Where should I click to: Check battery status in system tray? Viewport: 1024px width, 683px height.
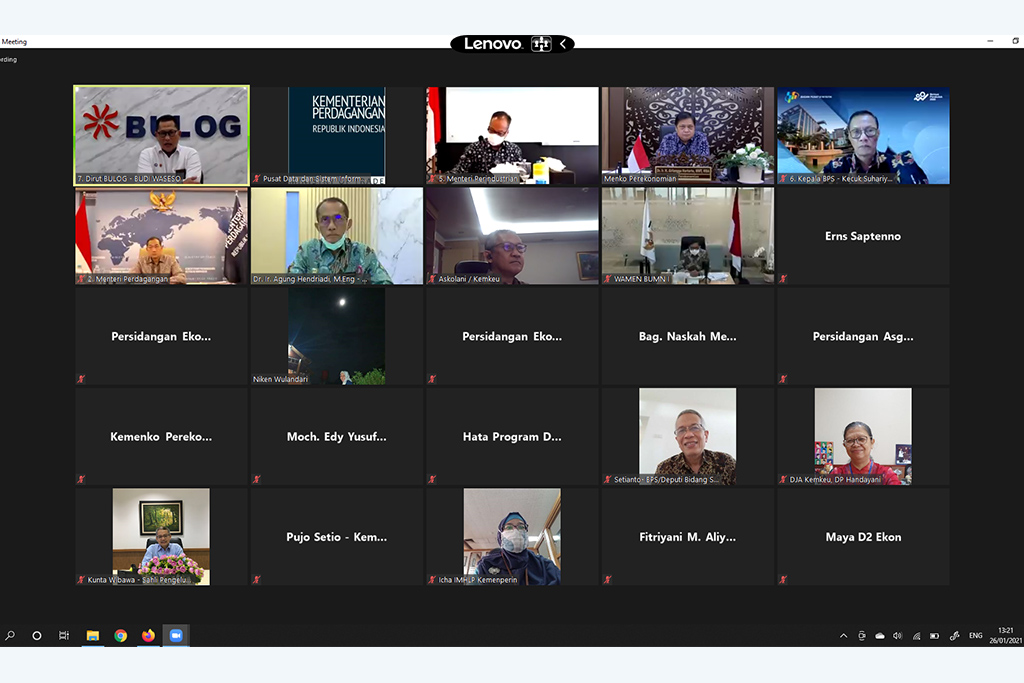point(935,635)
